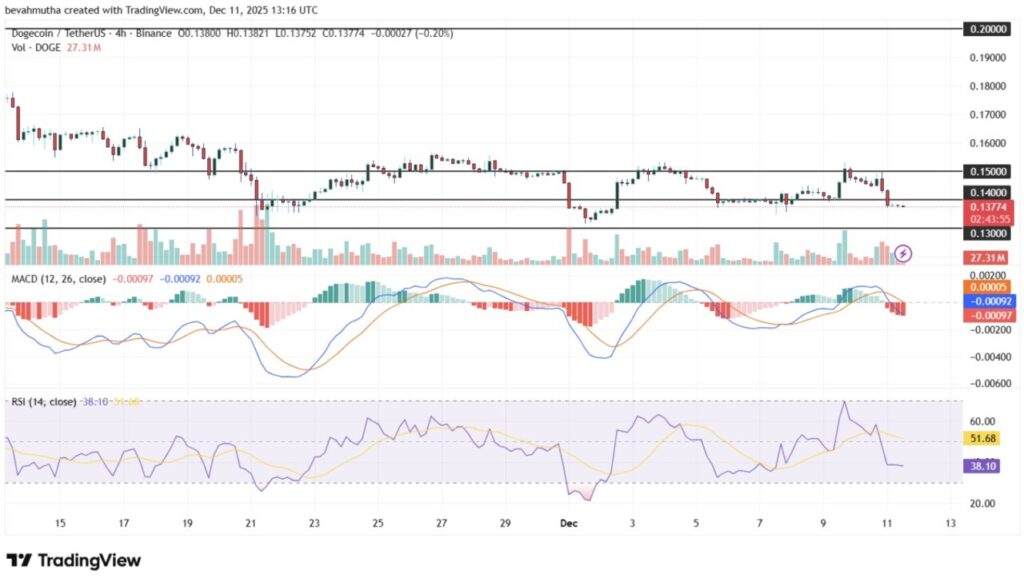Click the orange MACD label 0.00005
This screenshot has width=1024, height=582.
[x=986, y=286]
